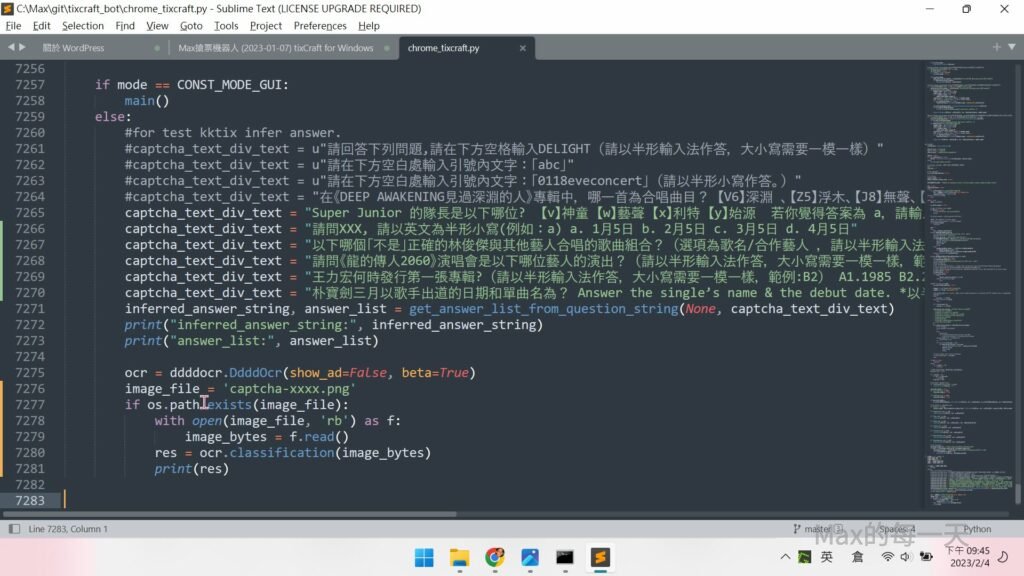This screenshot has width=1024, height=576.
Task: Toggle the sidebar icon in status bar
Action: tap(12, 529)
